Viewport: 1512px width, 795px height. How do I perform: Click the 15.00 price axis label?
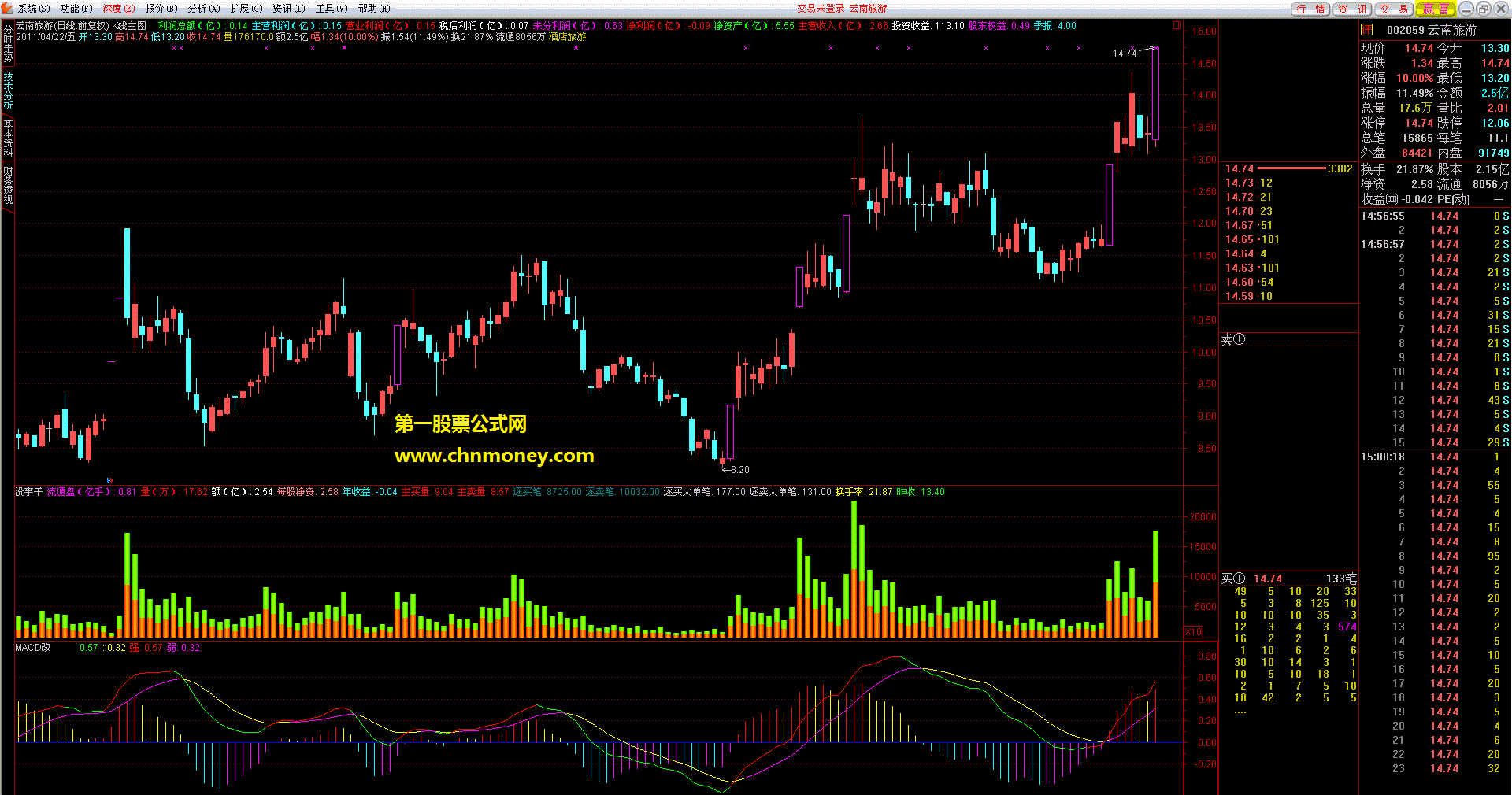point(1204,31)
